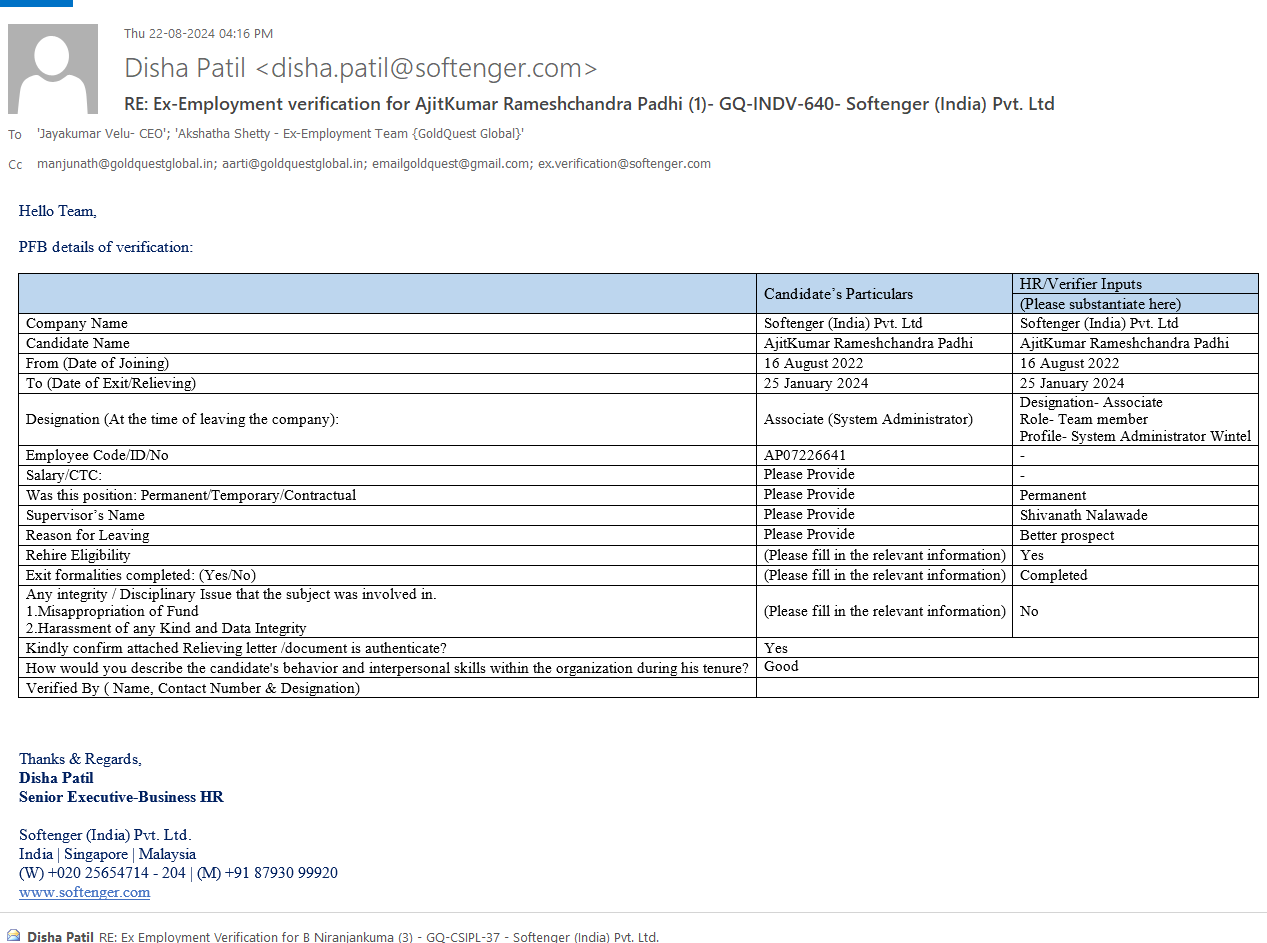This screenshot has height=943, width=1267.
Task: Open the next message about B Niranjankuma
Action: 378,936
